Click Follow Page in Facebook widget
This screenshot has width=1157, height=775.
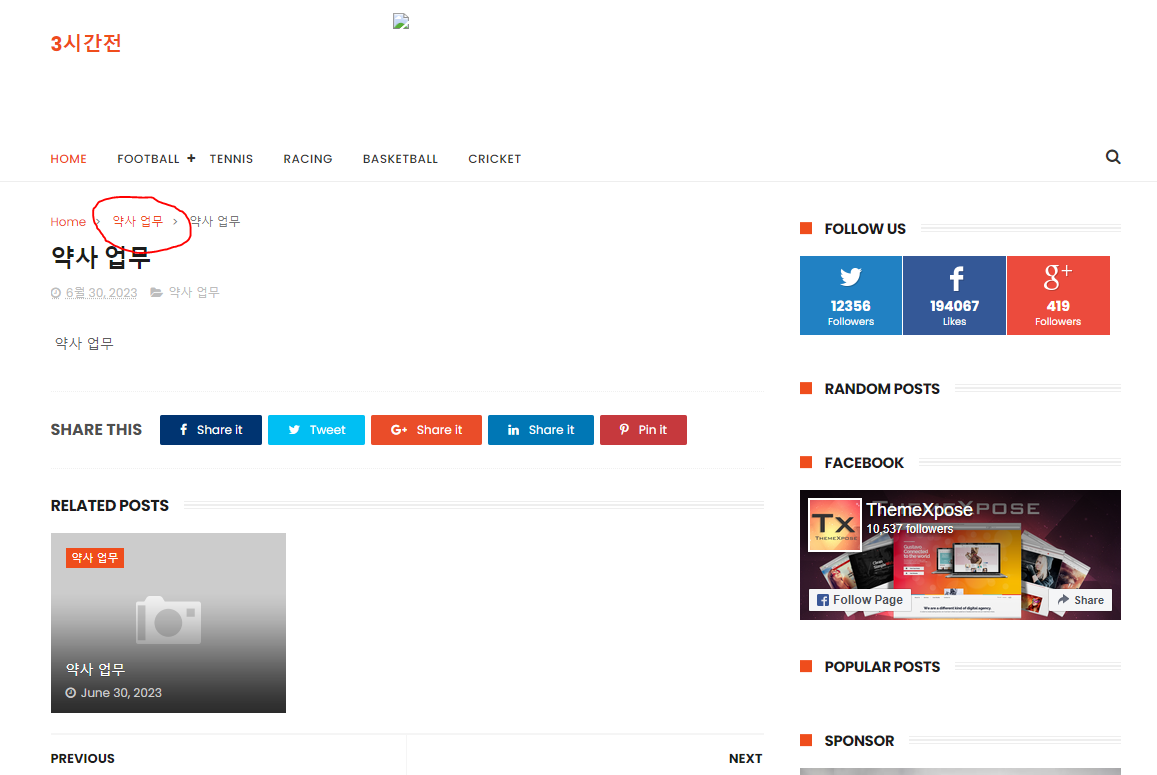tap(860, 600)
